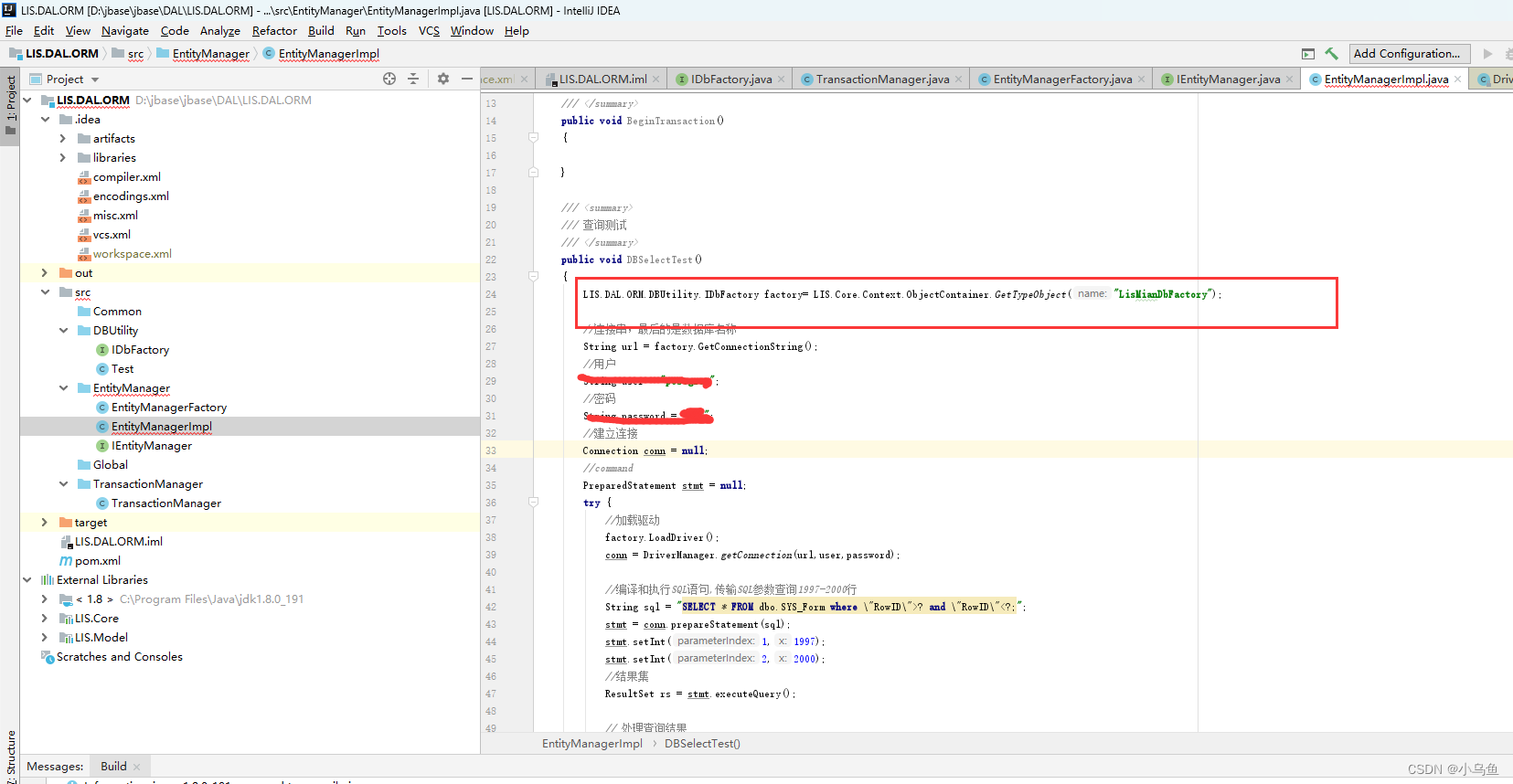Close the IEntityManager.java tab
Screen dimensions: 1513x784
[x=1289, y=79]
